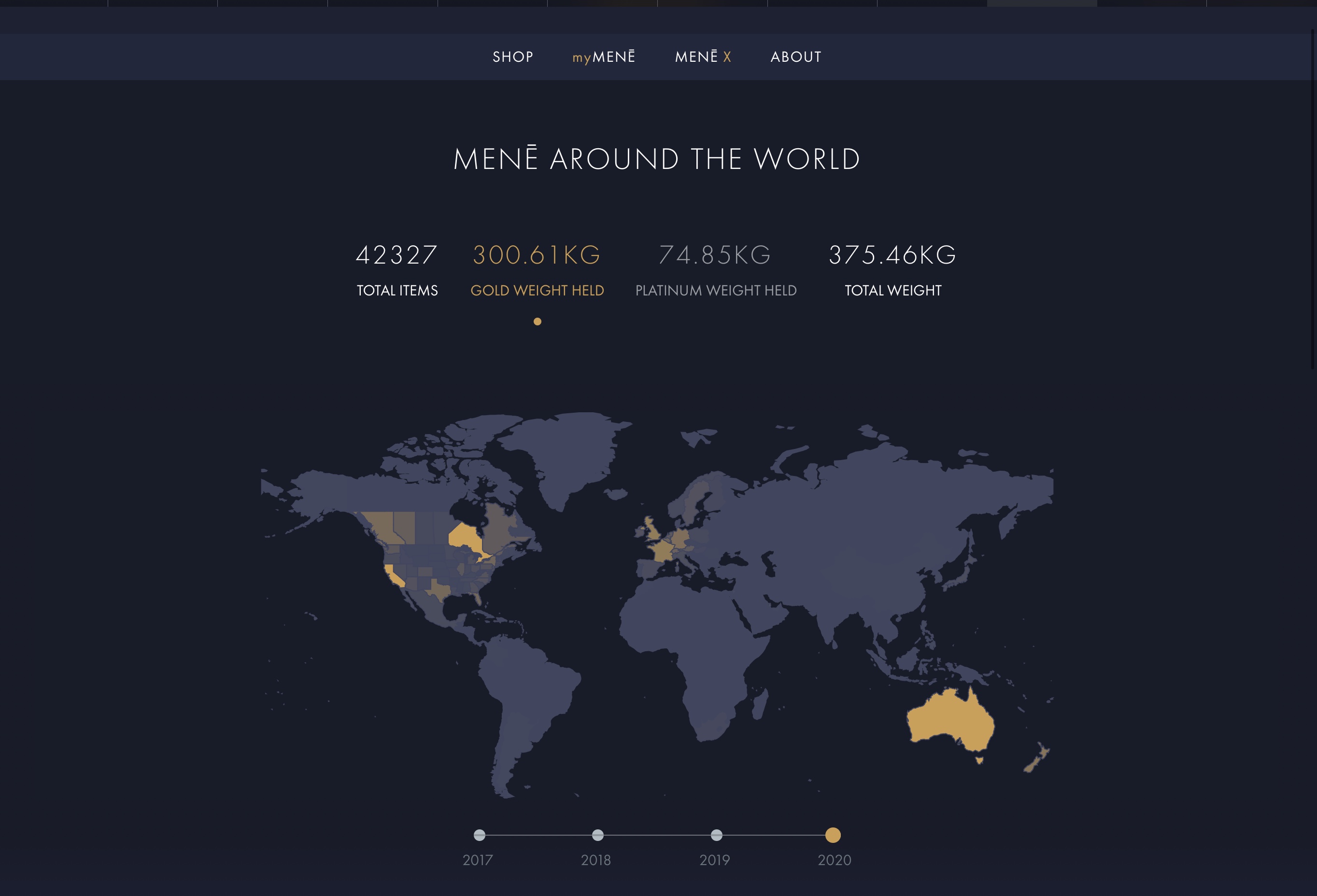Open the SHOP menu item
The image size is (1317, 896).
(512, 56)
